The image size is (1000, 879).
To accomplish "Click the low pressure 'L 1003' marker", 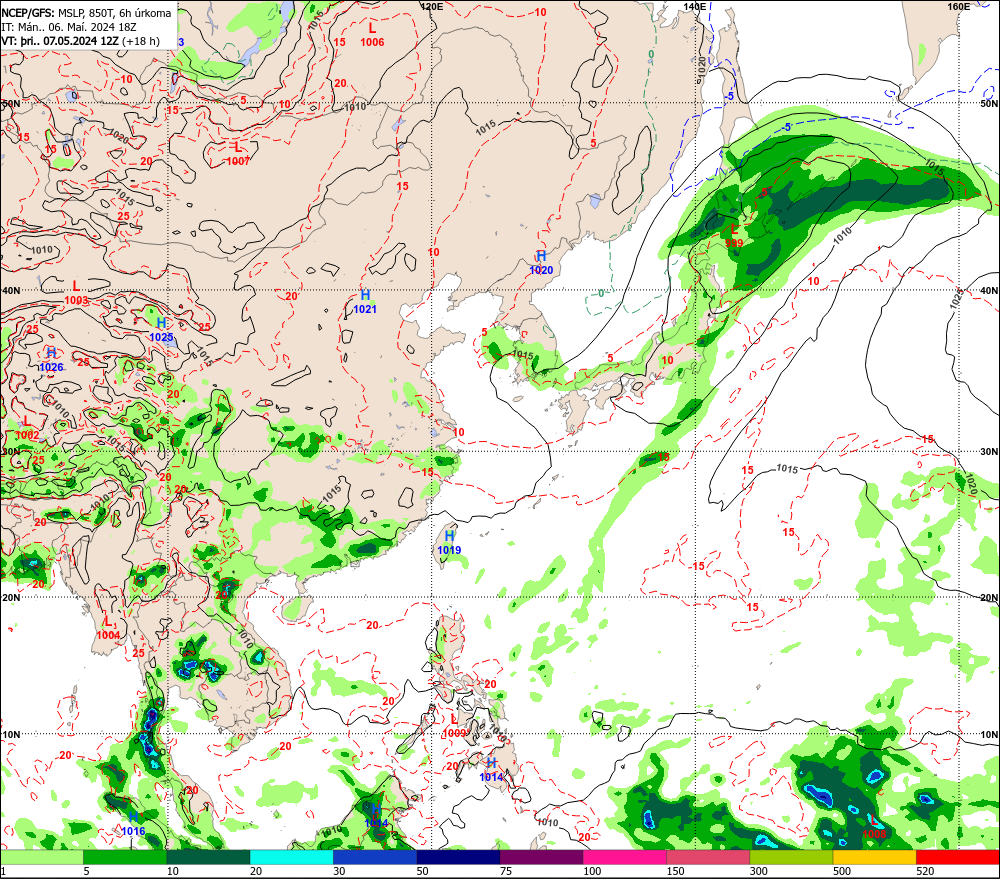I will click(77, 293).
